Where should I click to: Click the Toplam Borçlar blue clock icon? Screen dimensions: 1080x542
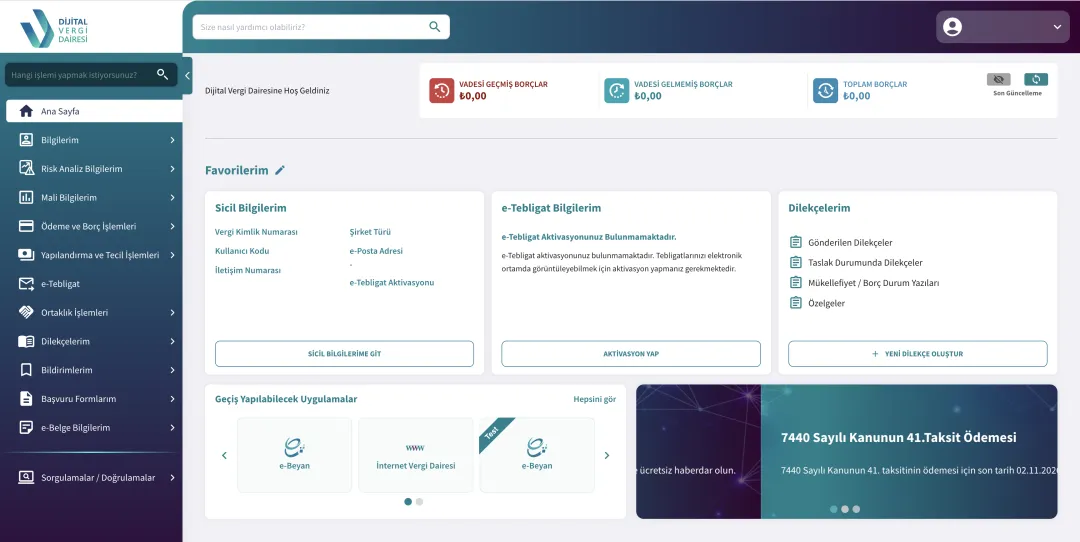825,90
